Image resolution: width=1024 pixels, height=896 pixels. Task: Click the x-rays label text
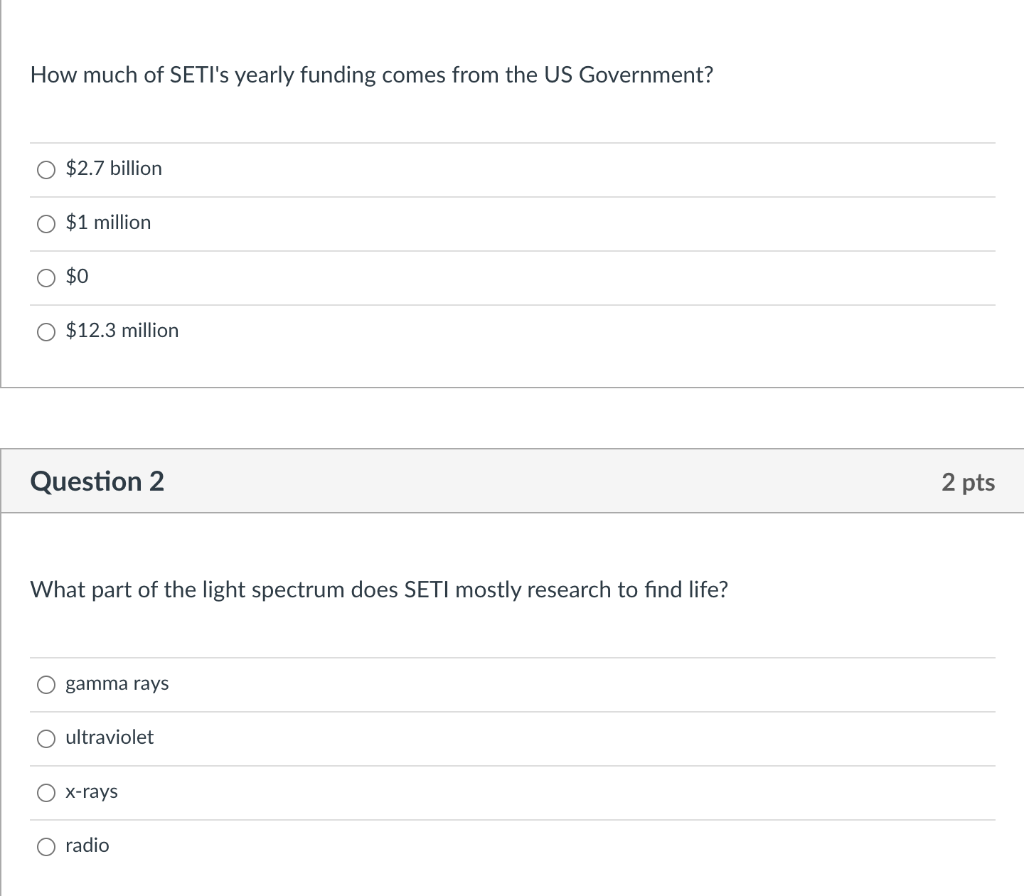[x=90, y=792]
